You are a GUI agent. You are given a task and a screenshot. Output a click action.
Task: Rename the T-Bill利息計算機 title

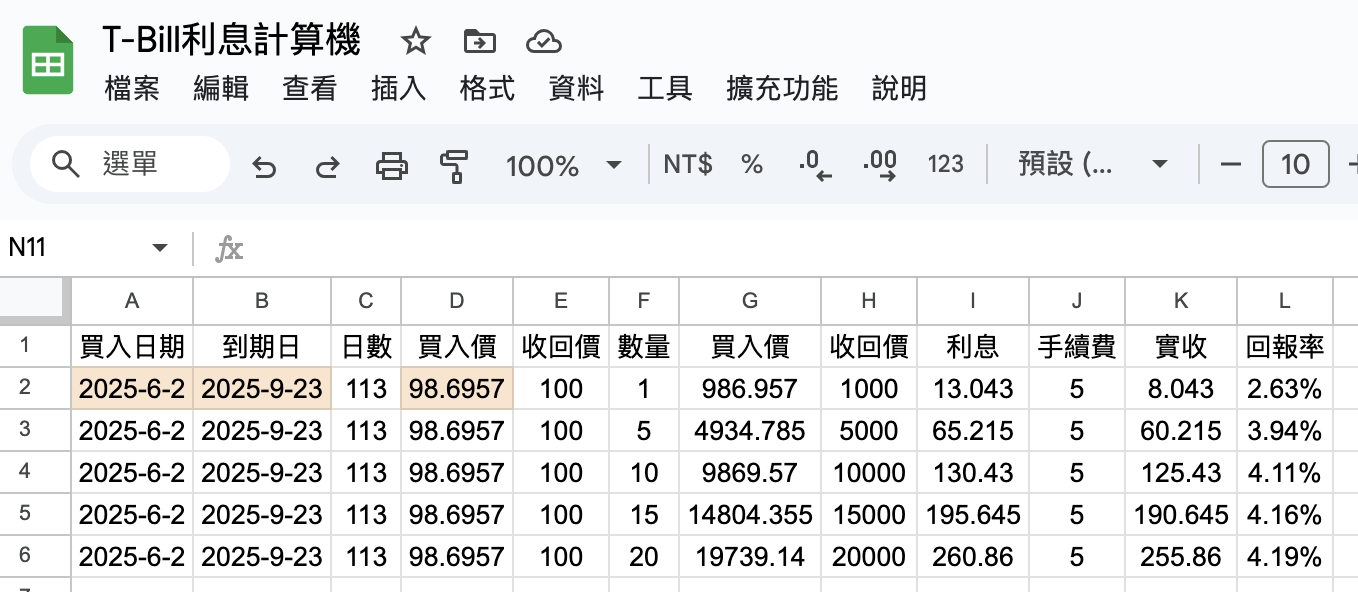point(231,41)
